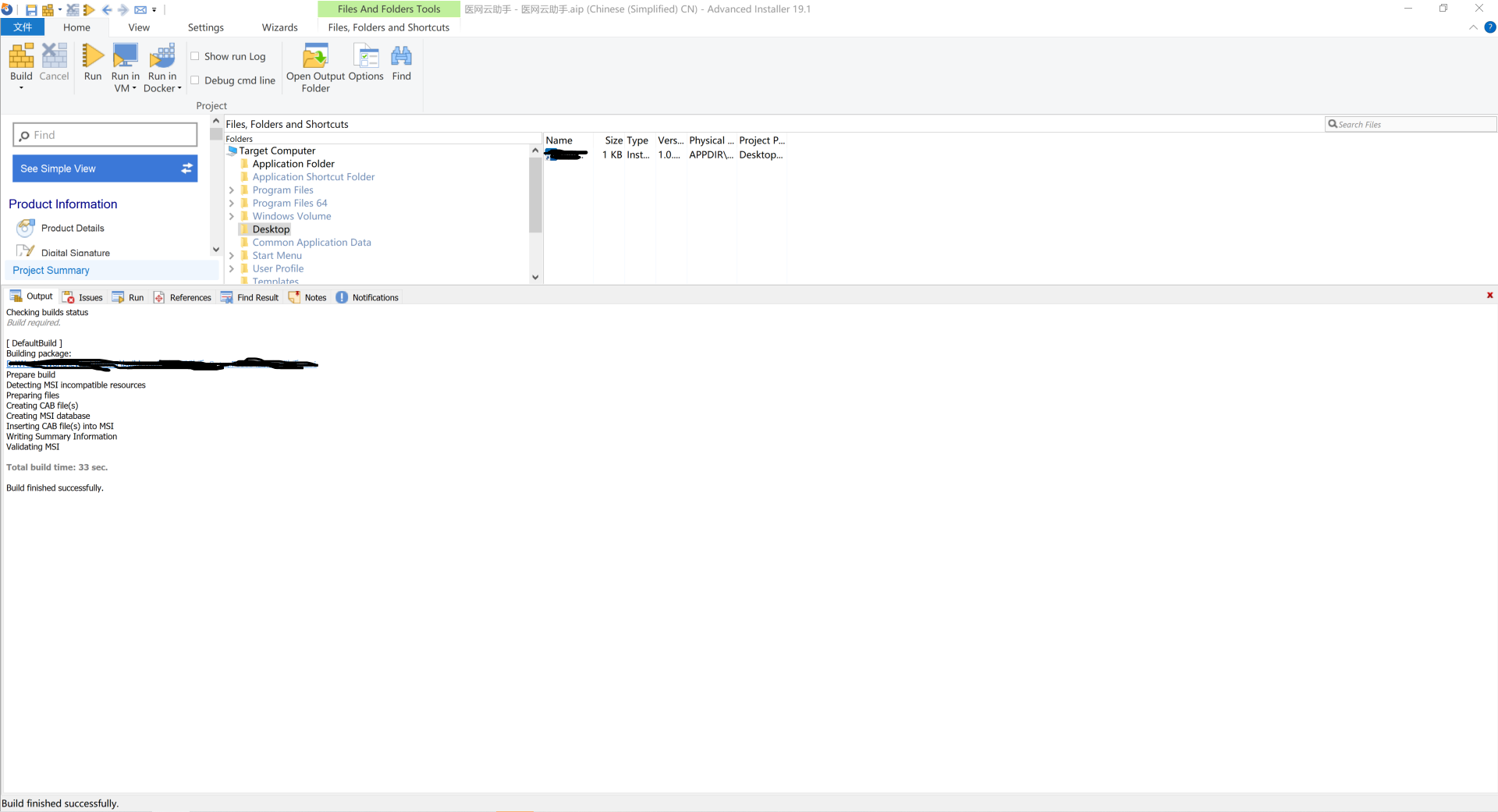
Task: Open Customize Quick Access Toolbar dropdown
Action: click(154, 9)
